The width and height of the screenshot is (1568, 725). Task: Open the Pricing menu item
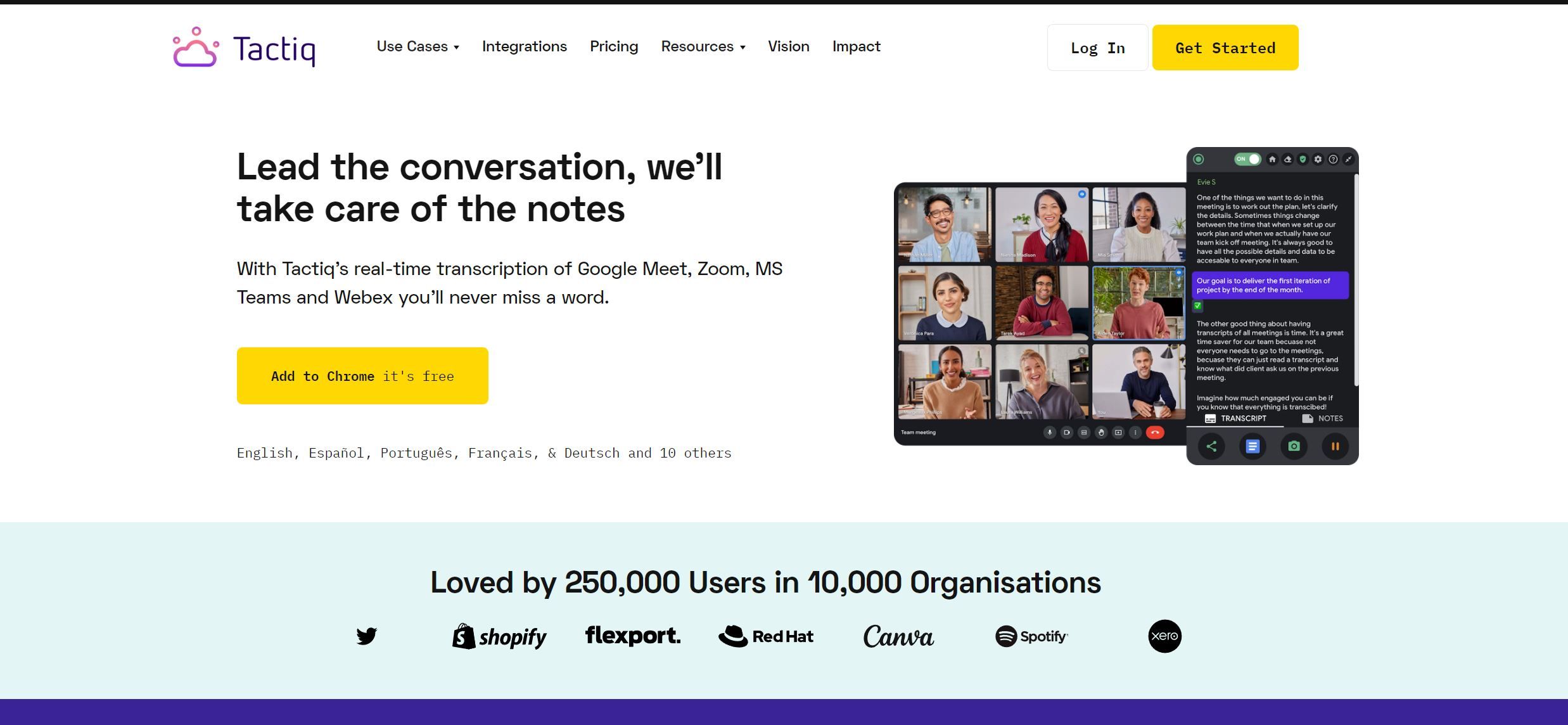[x=614, y=45]
